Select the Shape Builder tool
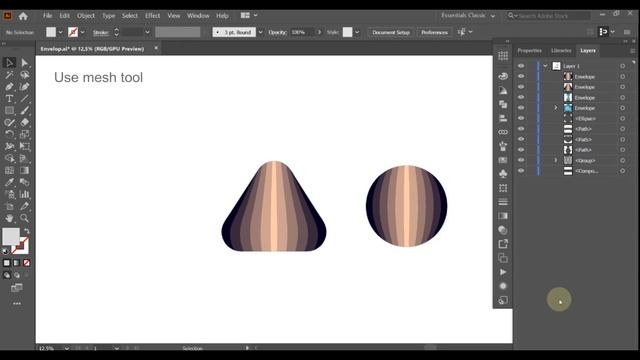 pyautogui.click(x=9, y=158)
